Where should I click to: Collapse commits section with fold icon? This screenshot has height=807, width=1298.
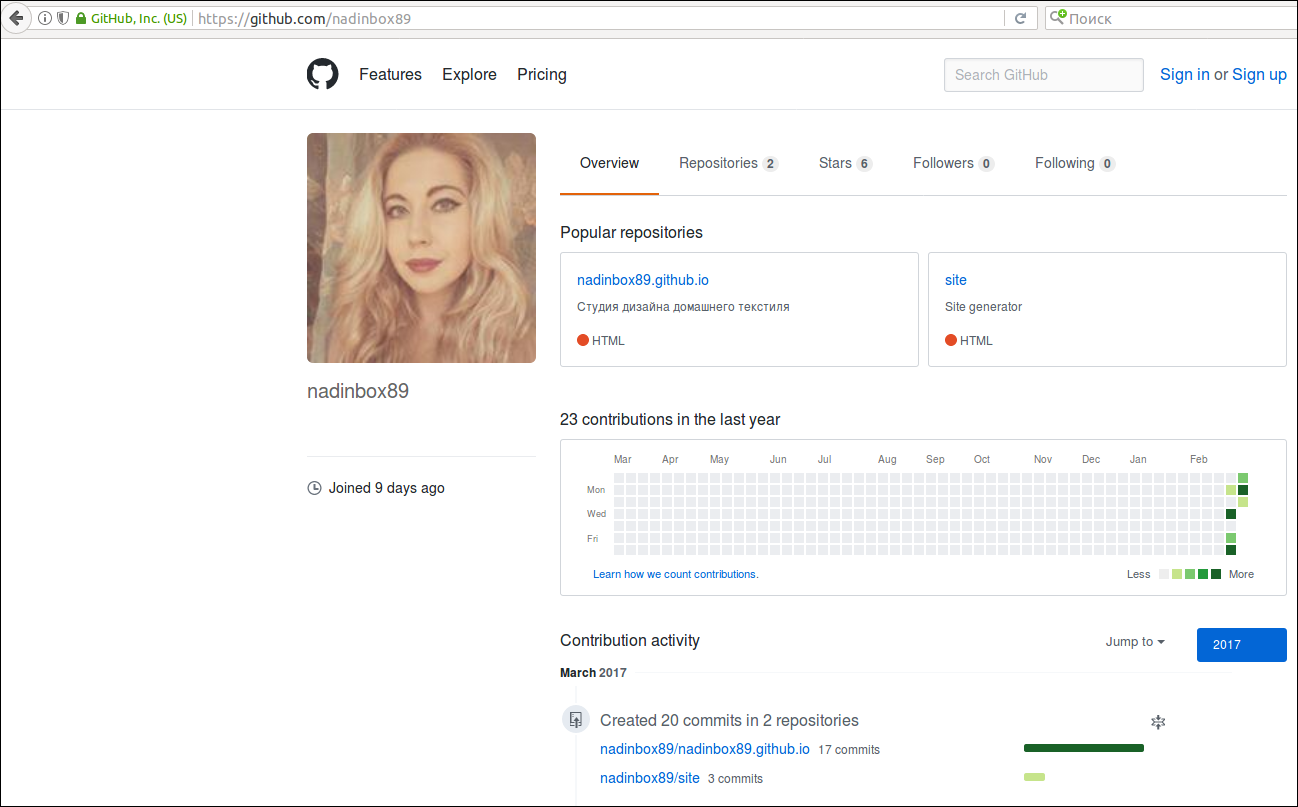coord(1158,721)
